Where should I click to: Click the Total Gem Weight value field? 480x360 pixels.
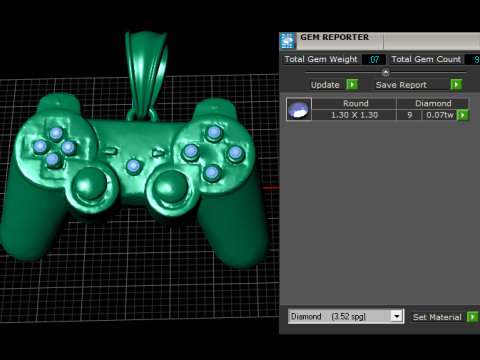point(374,60)
